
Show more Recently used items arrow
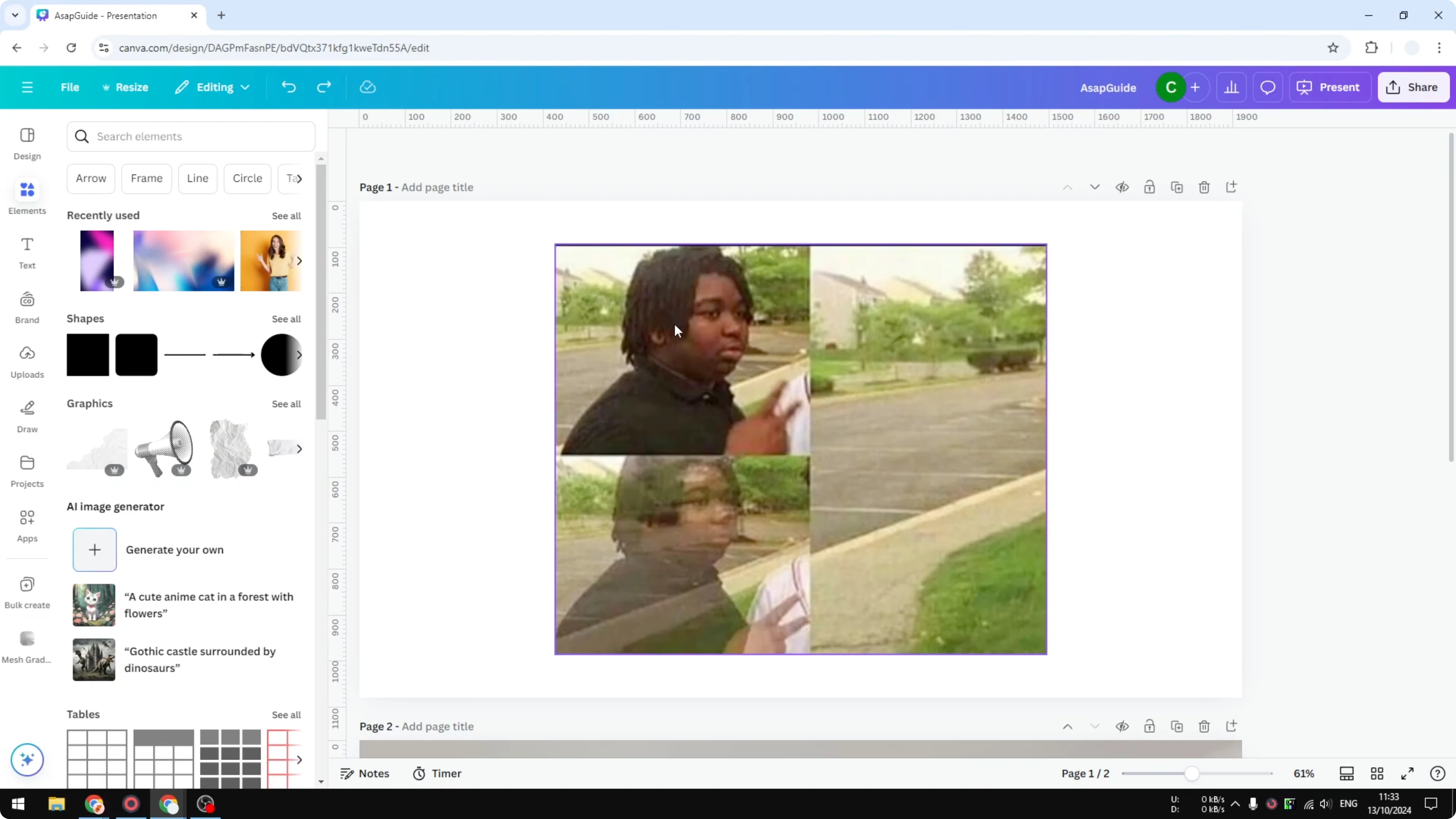pyautogui.click(x=299, y=261)
